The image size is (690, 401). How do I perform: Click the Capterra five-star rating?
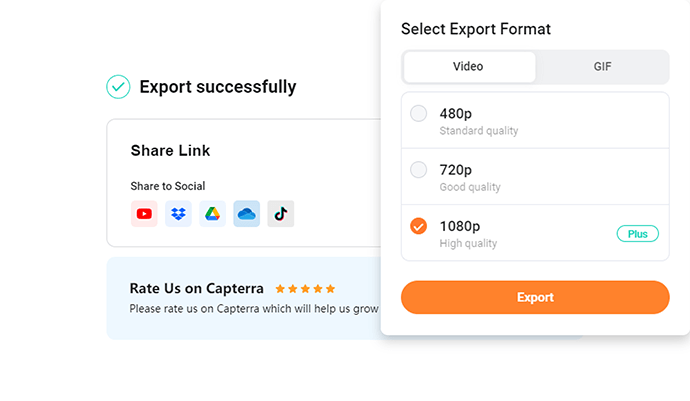click(305, 289)
